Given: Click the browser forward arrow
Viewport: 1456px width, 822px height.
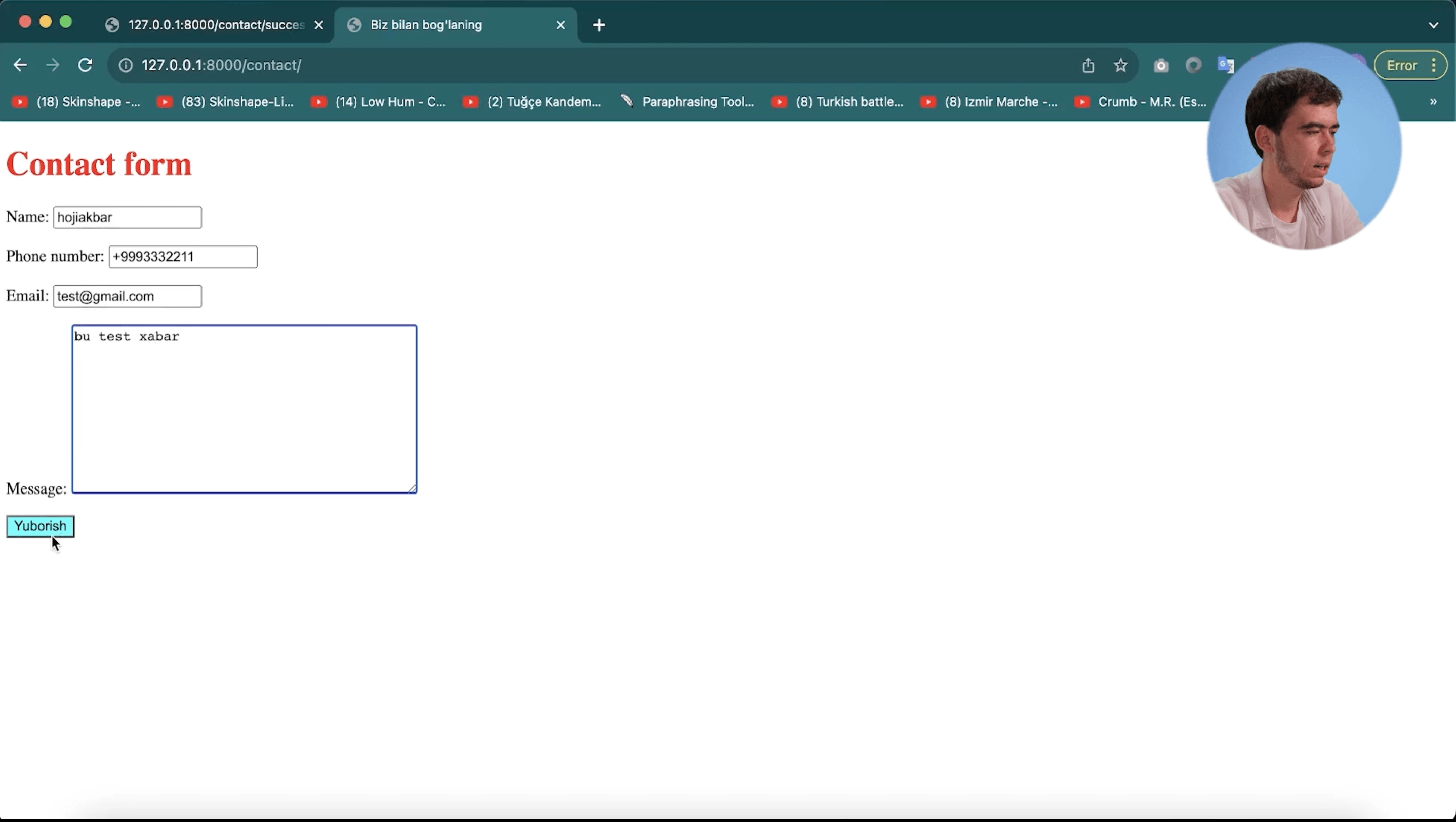Looking at the screenshot, I should (52, 65).
